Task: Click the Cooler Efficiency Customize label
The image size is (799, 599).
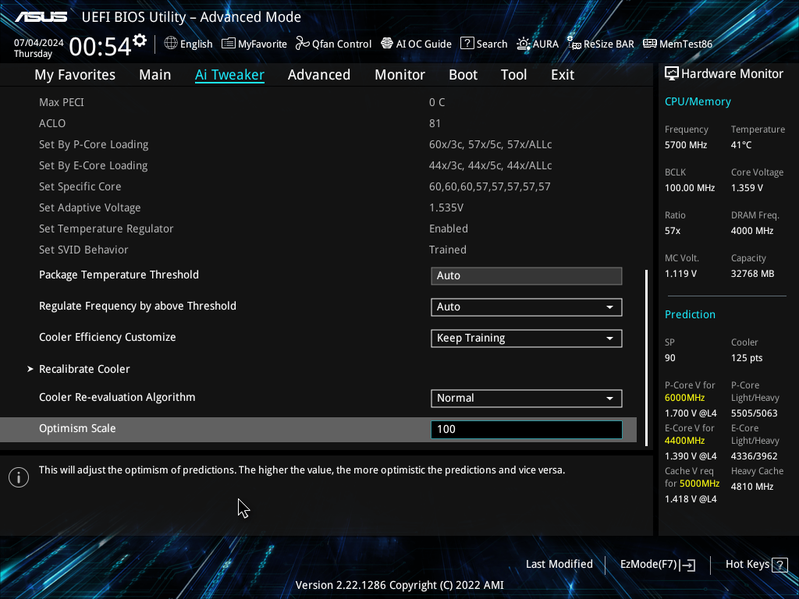Action: (108, 337)
